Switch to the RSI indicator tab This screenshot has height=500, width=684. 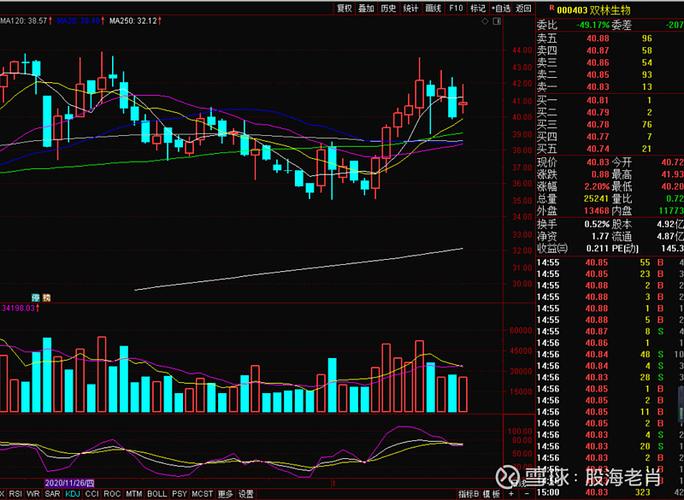(x=16, y=494)
